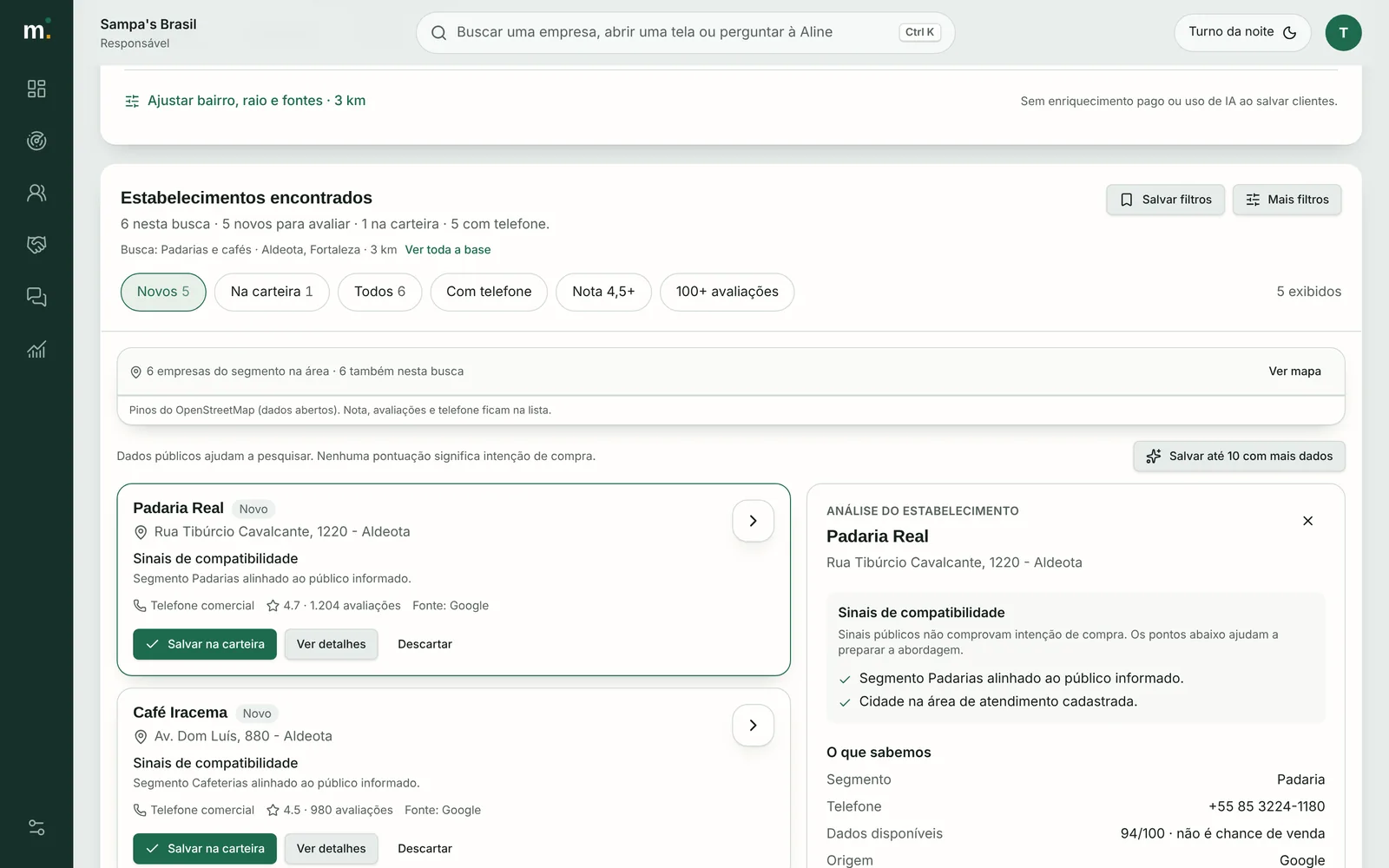Toggle the 100+ avaliações filter

(727, 292)
